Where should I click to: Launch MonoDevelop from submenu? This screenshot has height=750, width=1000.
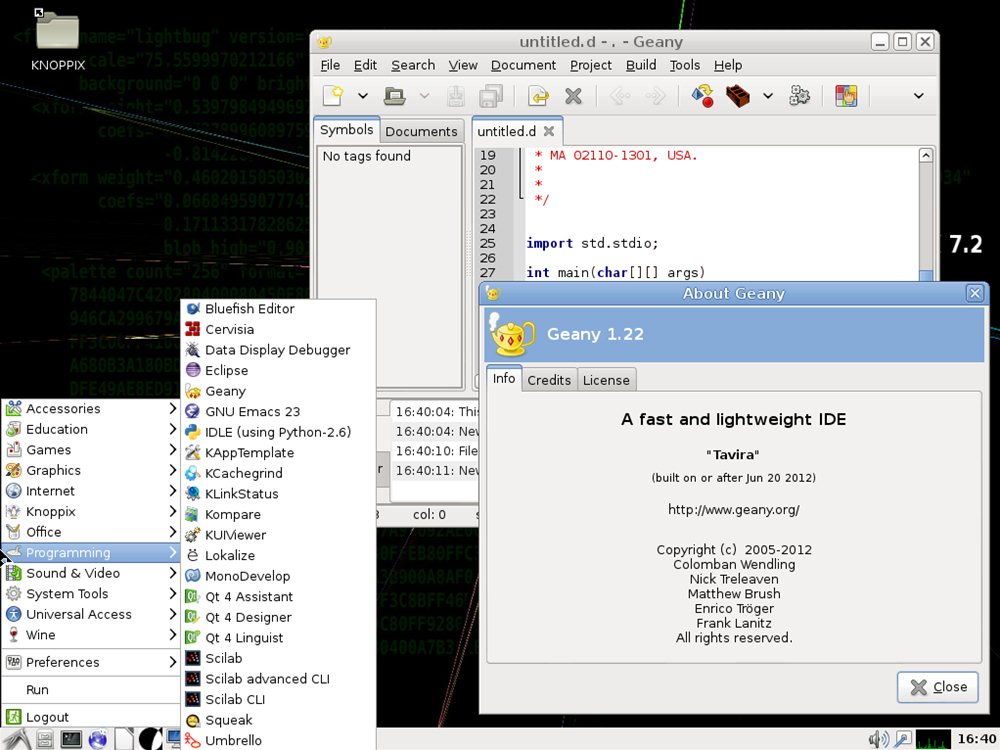(279, 576)
